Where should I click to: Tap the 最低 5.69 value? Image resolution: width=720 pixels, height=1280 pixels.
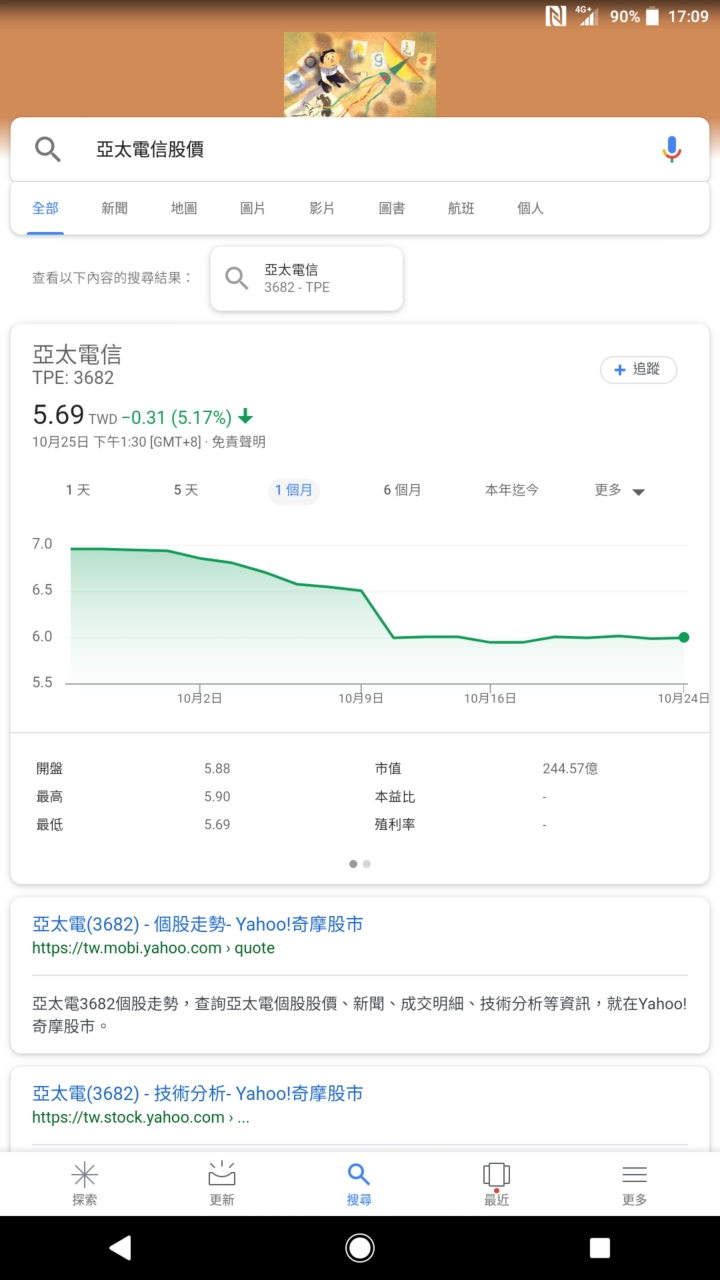(x=217, y=824)
